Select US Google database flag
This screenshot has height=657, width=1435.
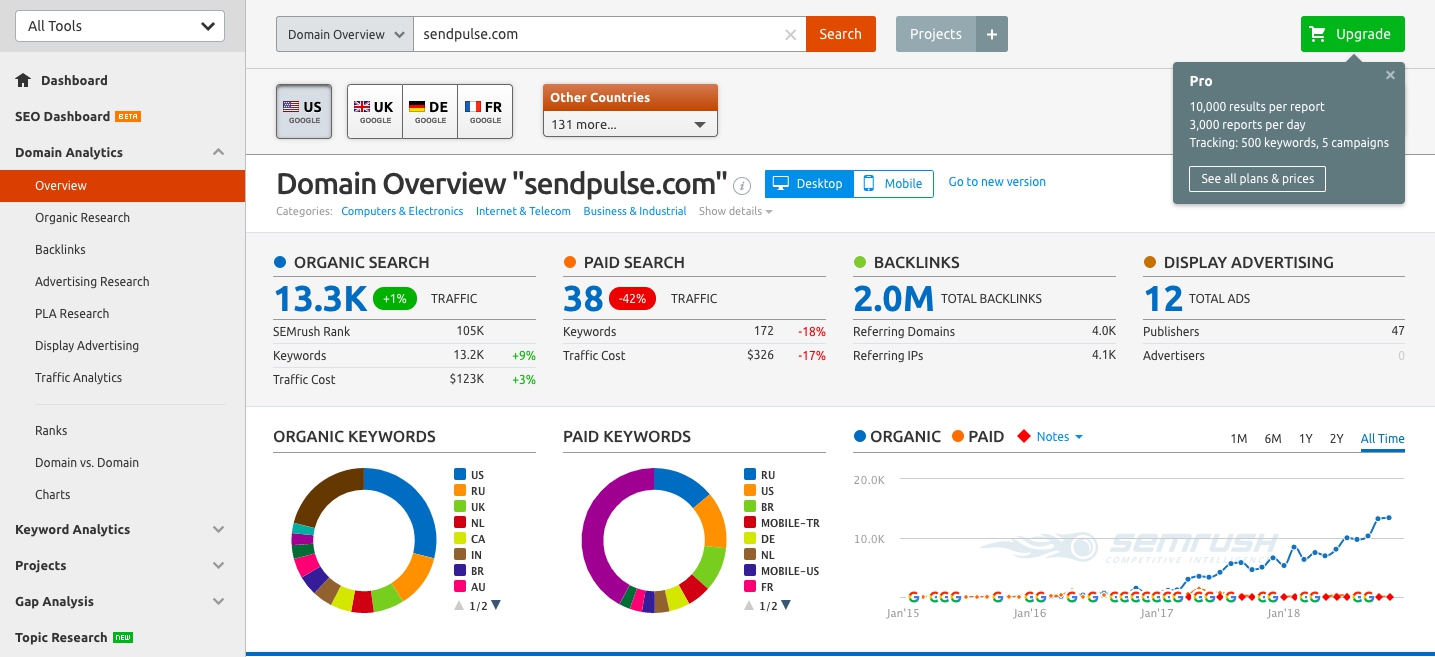pyautogui.click(x=304, y=111)
